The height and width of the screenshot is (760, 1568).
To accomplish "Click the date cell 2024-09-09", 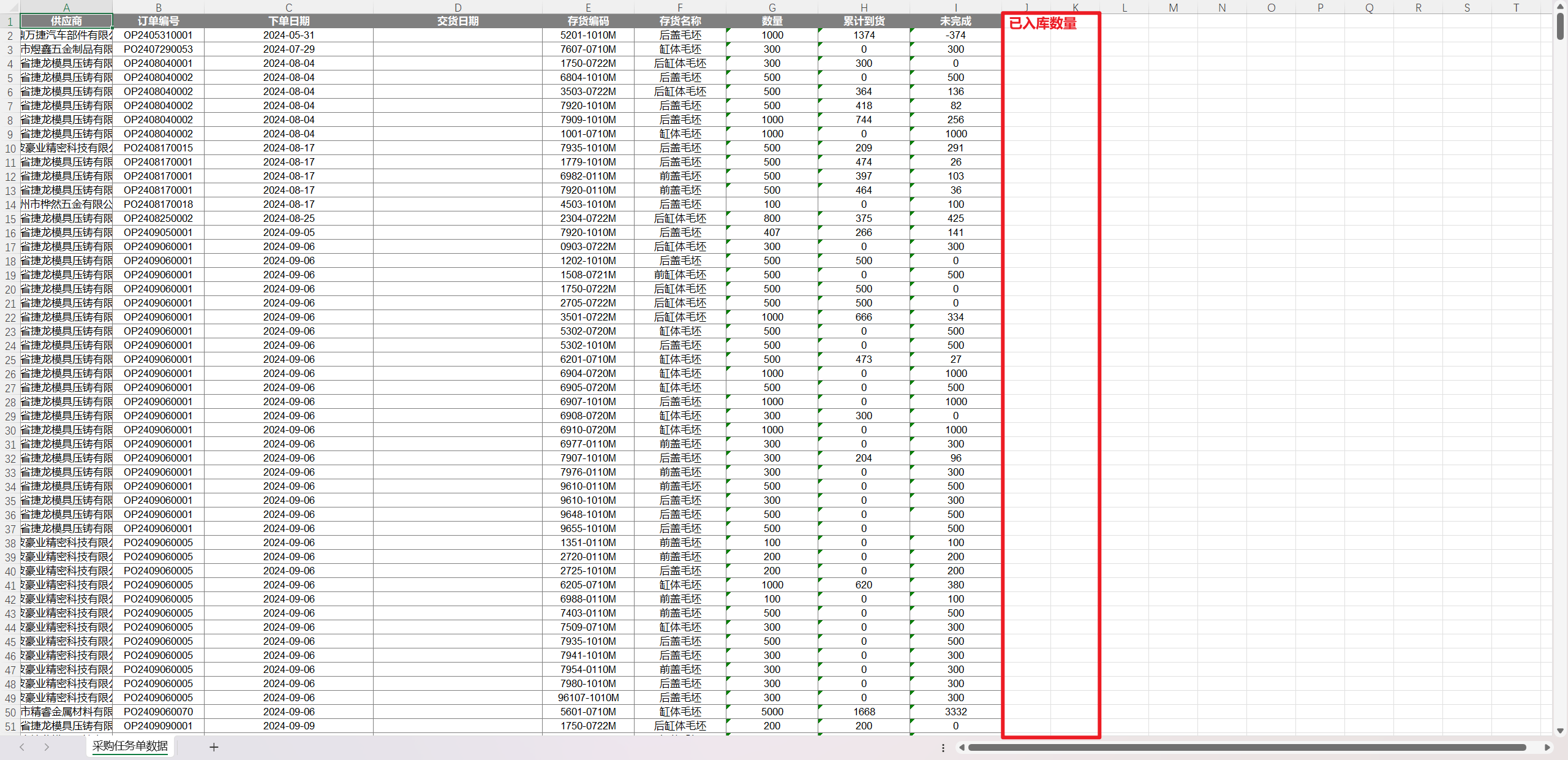I will (288, 726).
